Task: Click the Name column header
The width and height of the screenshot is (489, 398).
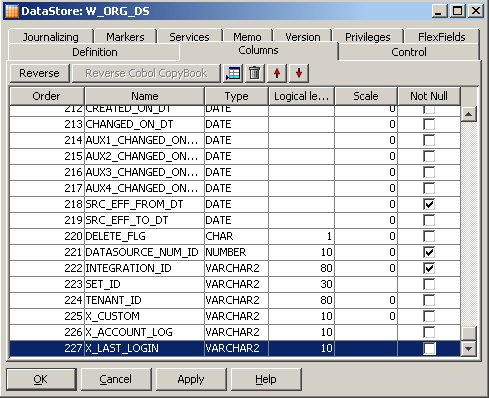Action: (145, 96)
